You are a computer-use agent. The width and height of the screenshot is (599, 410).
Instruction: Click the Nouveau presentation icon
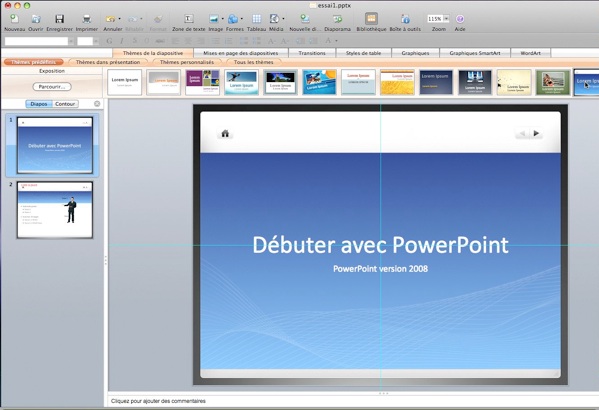pos(14,19)
